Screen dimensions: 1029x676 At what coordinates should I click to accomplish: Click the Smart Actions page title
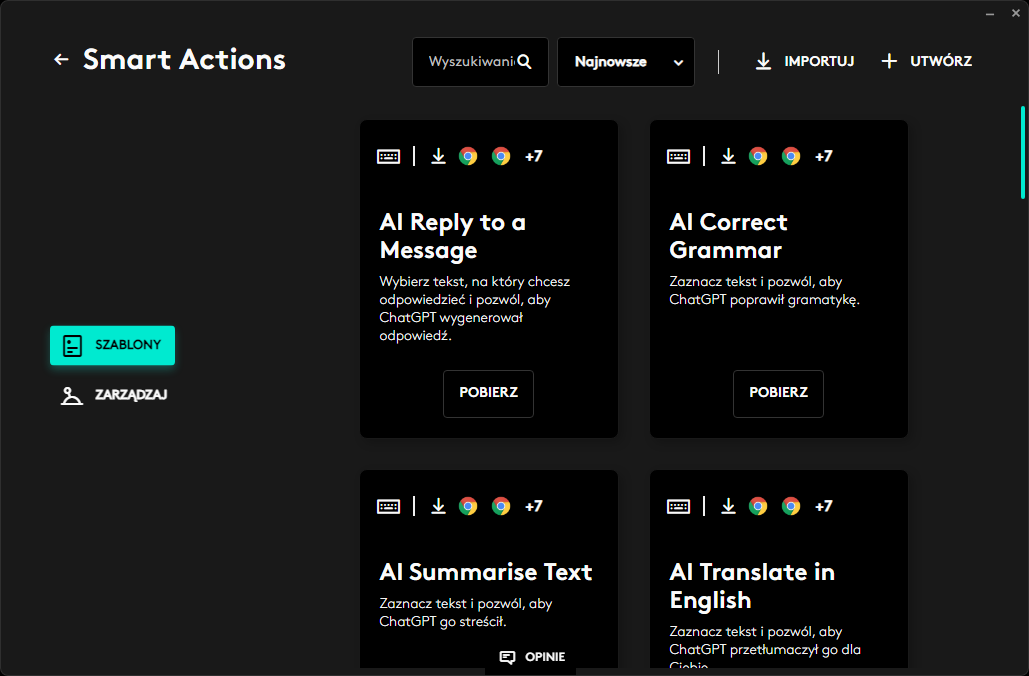tap(184, 60)
